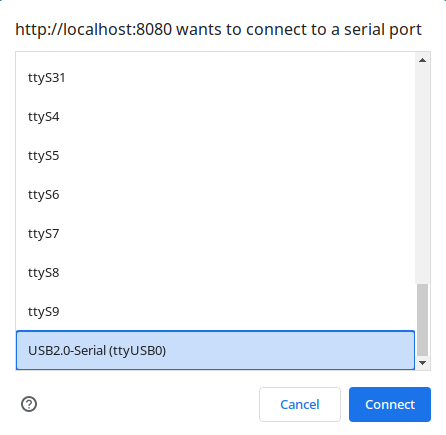The image size is (446, 435).
Task: Click the port list scrollbar thumb
Action: pos(422,320)
